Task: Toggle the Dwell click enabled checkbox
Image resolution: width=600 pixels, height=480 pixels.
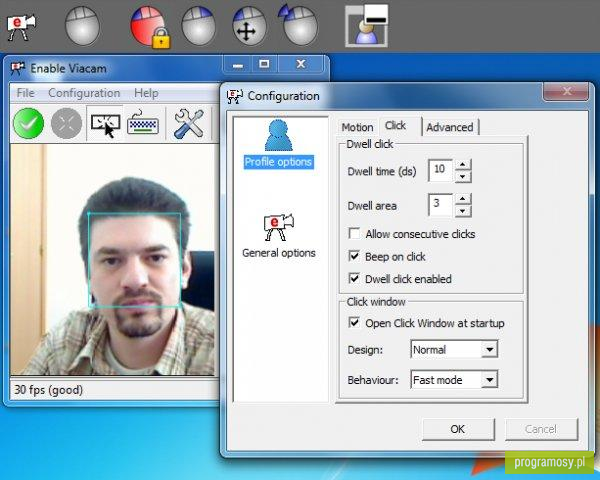Action: click(354, 278)
